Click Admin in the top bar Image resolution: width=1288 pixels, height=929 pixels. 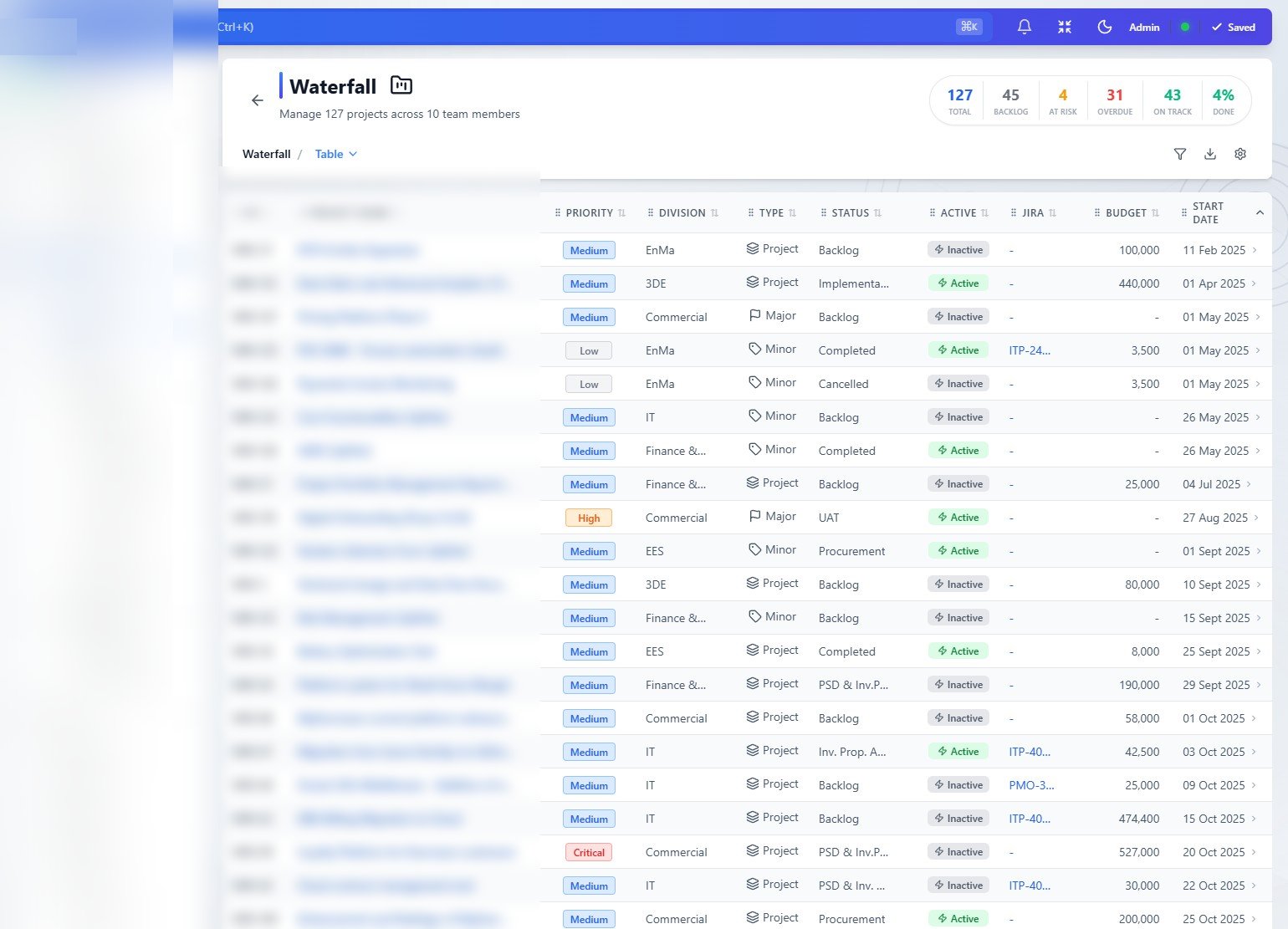(1143, 26)
